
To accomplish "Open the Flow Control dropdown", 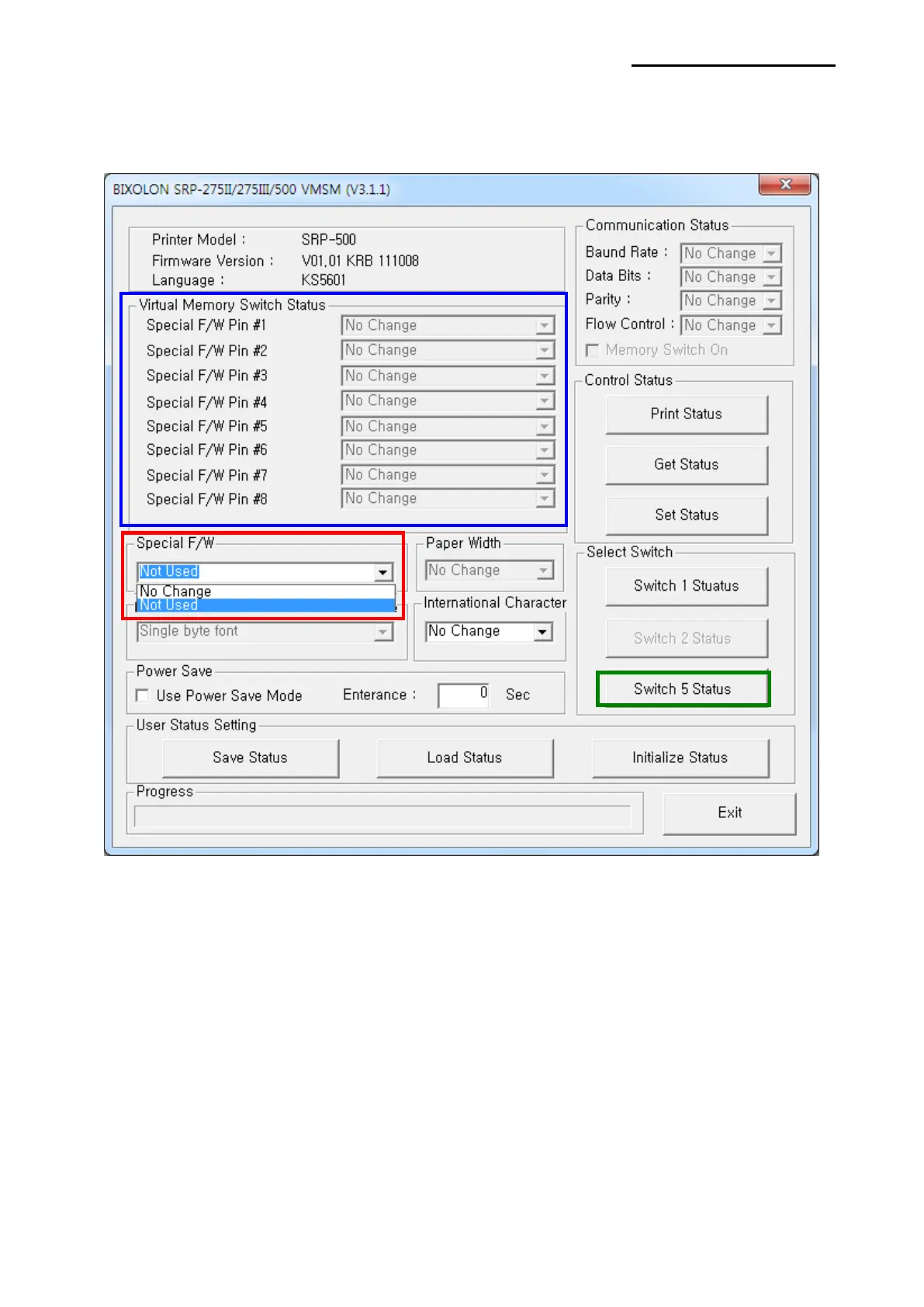I will pyautogui.click(x=731, y=325).
